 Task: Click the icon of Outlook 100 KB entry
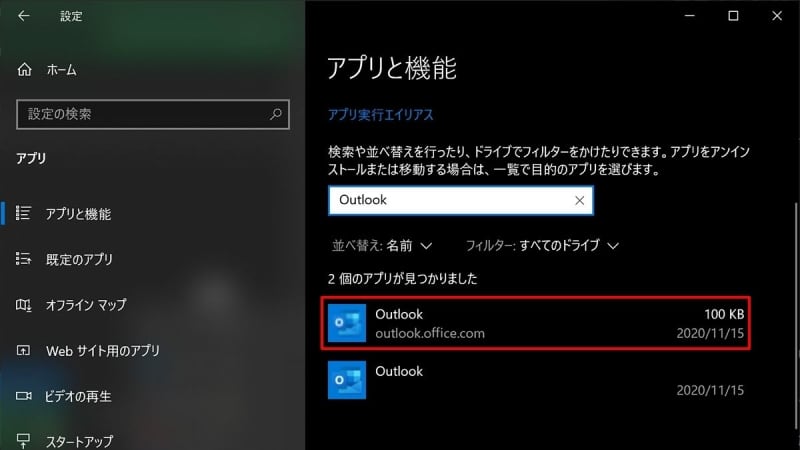pos(347,323)
